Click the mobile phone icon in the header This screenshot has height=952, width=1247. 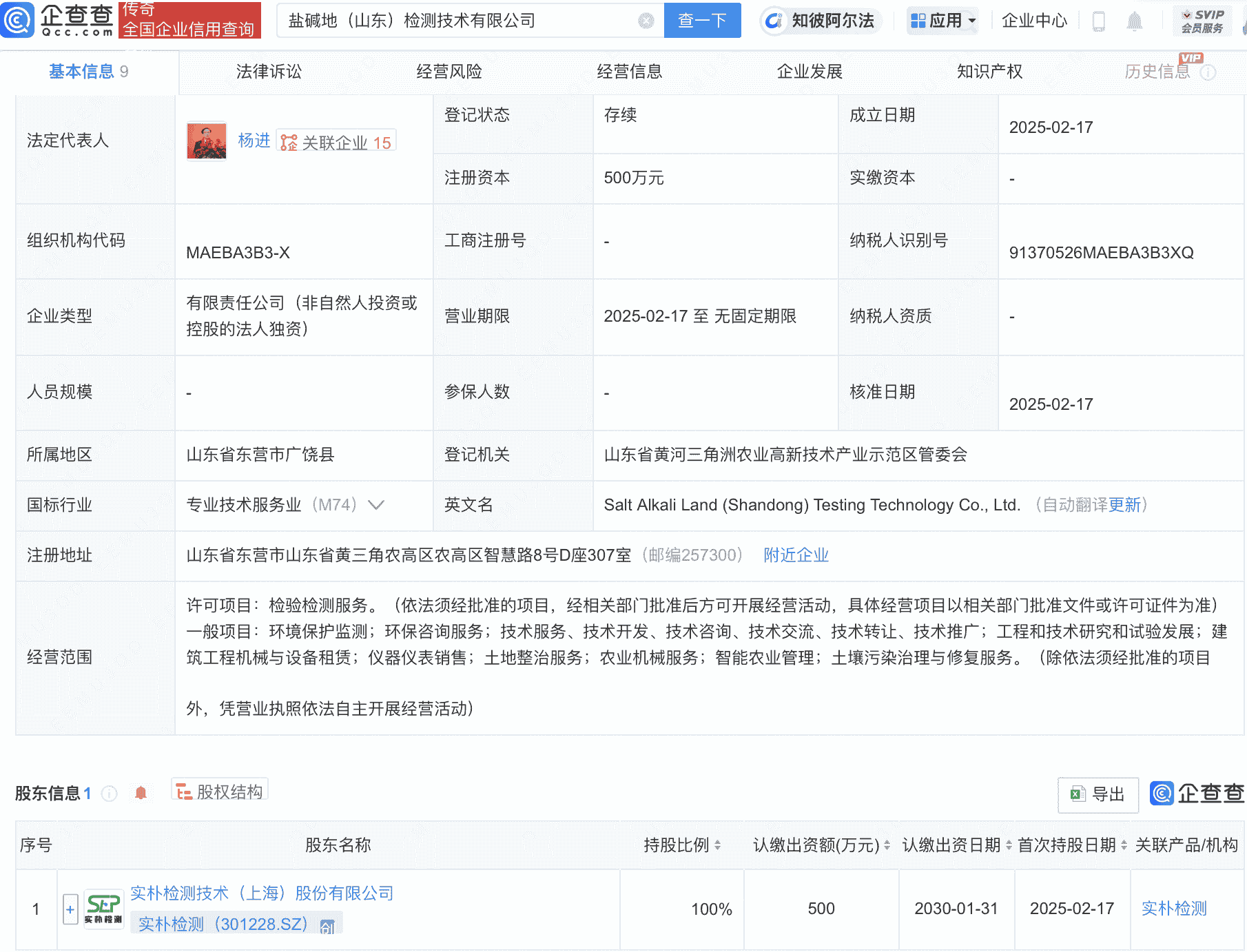pyautogui.click(x=1098, y=21)
